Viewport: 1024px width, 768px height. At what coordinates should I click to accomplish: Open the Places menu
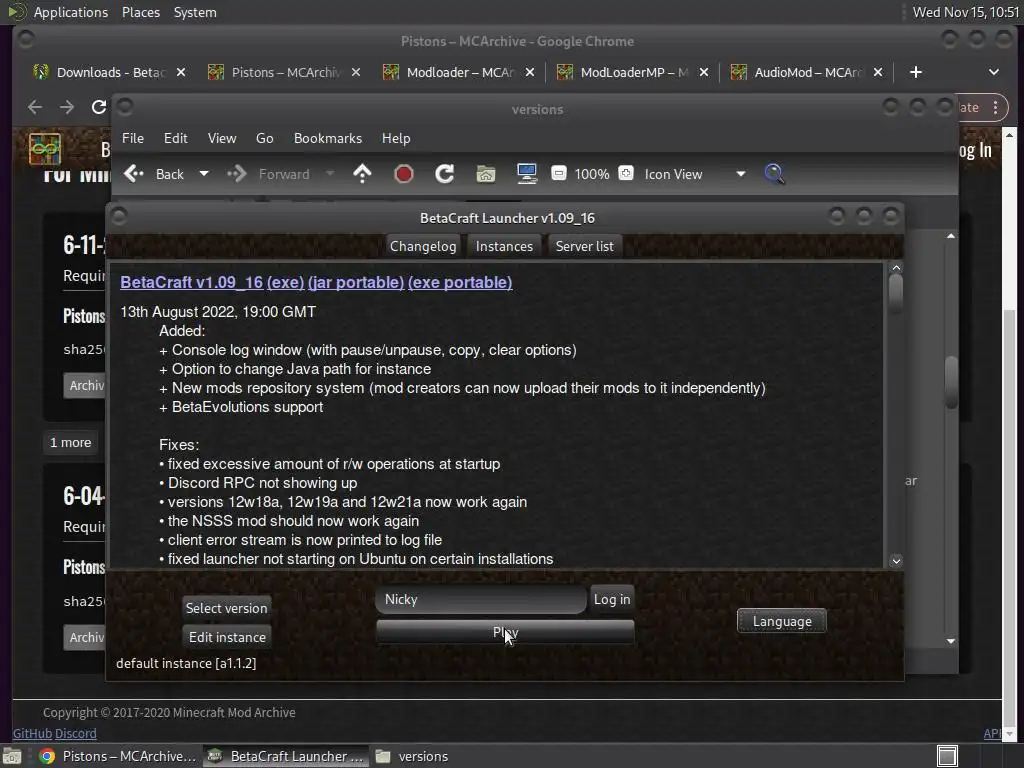click(140, 12)
